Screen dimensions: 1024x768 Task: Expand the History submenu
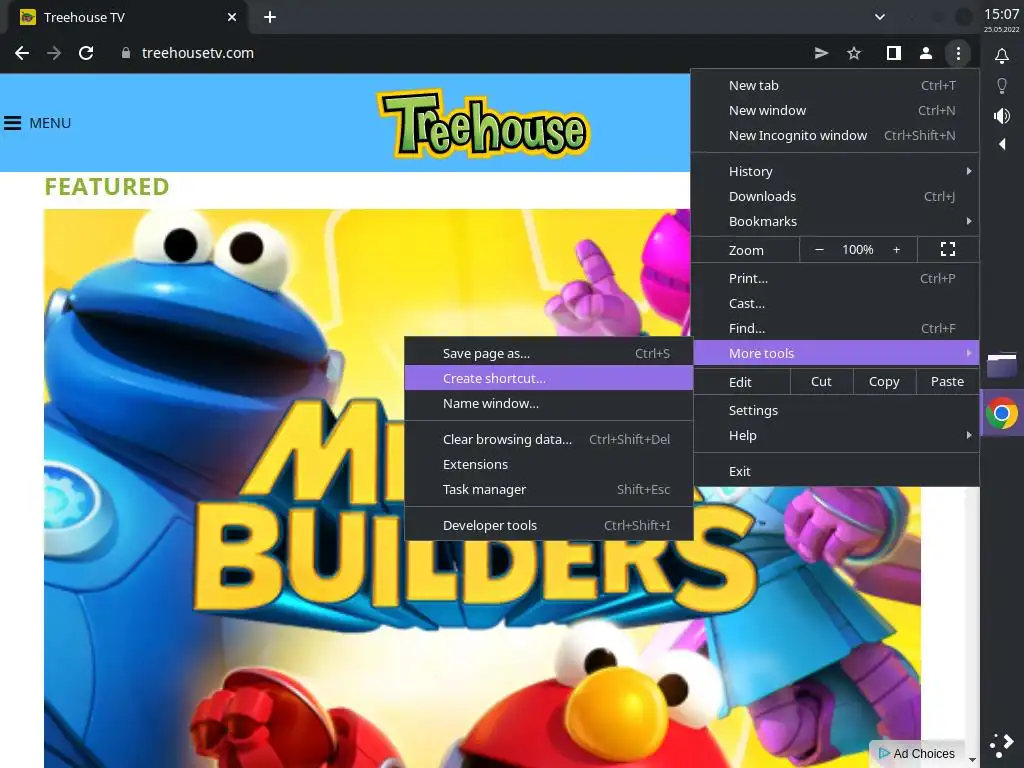[x=835, y=171]
